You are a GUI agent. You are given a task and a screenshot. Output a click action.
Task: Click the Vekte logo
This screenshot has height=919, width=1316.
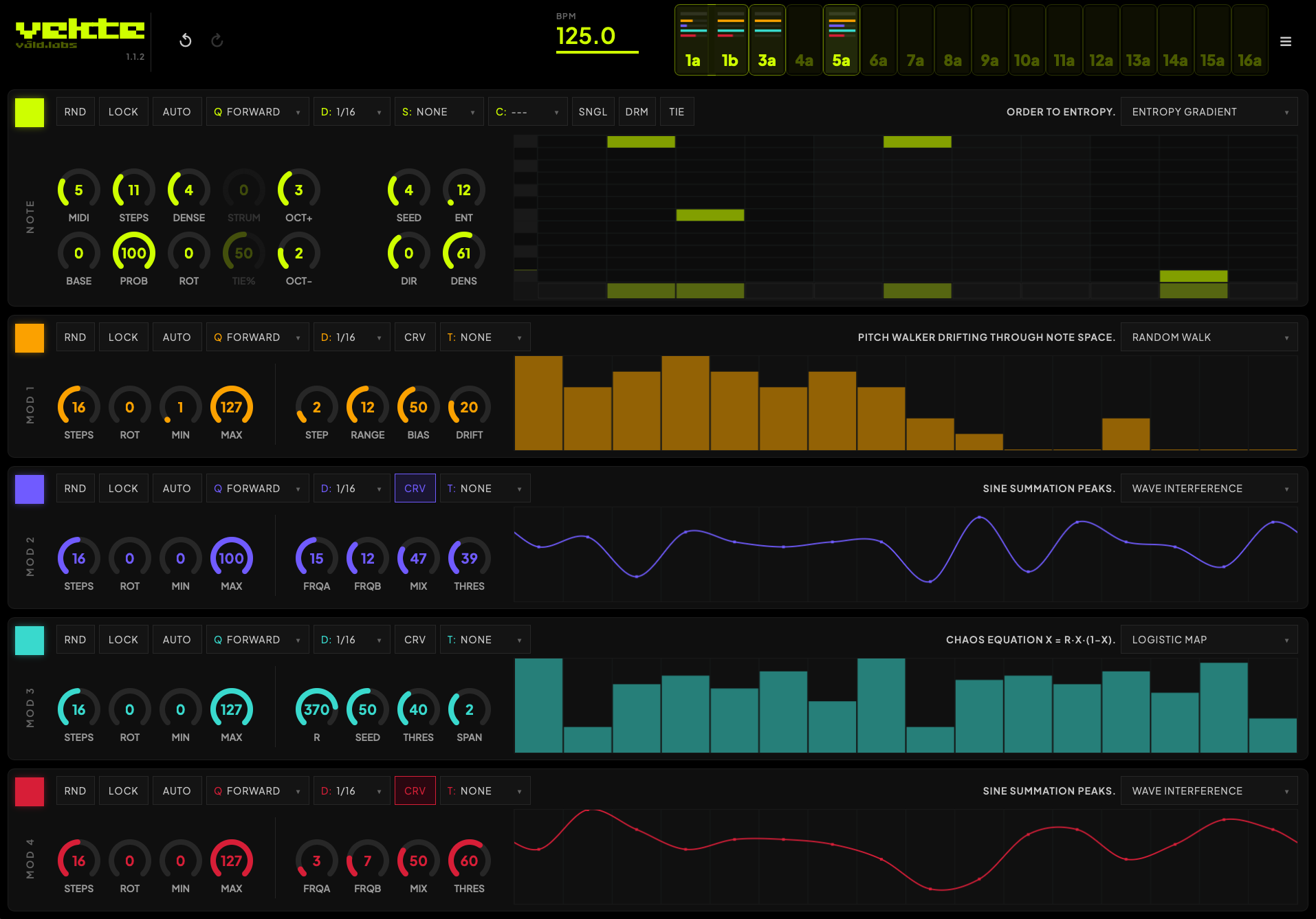point(80,34)
